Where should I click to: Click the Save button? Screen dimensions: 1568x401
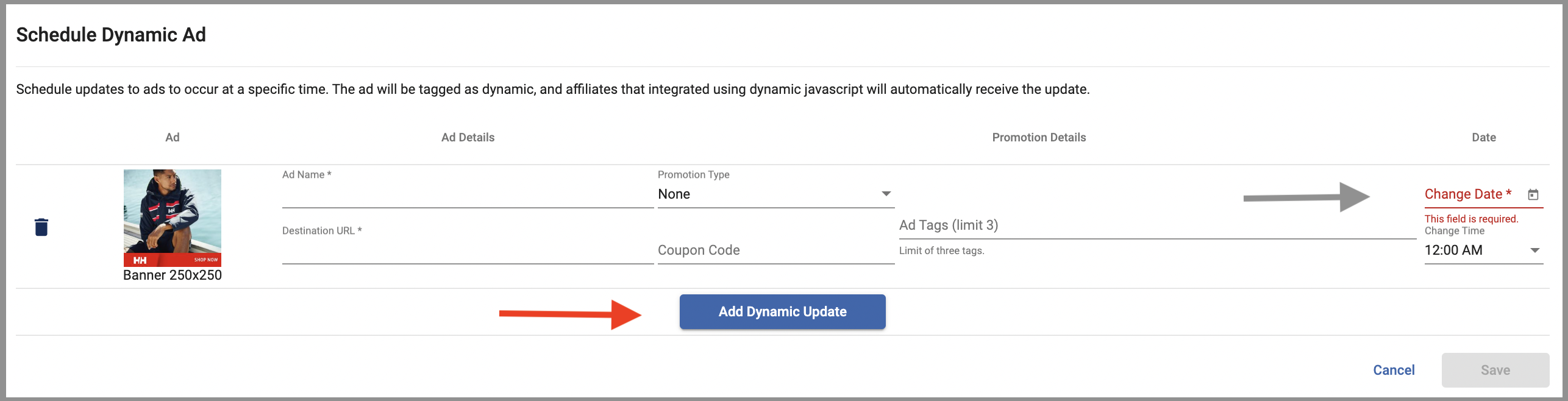pos(1495,370)
